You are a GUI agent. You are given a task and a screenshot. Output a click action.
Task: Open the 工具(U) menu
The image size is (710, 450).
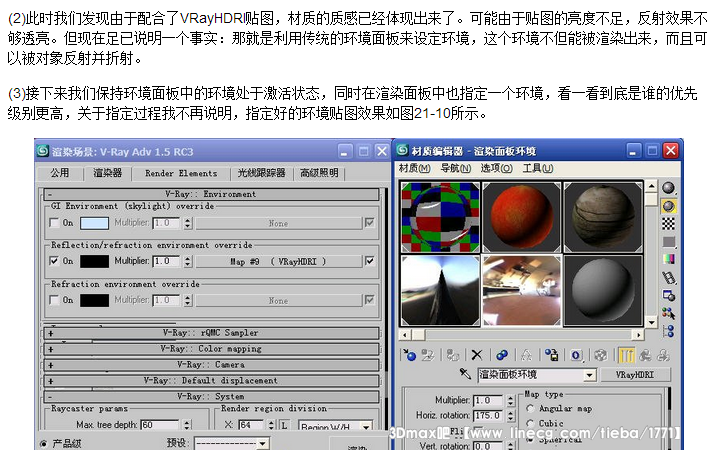click(x=537, y=168)
